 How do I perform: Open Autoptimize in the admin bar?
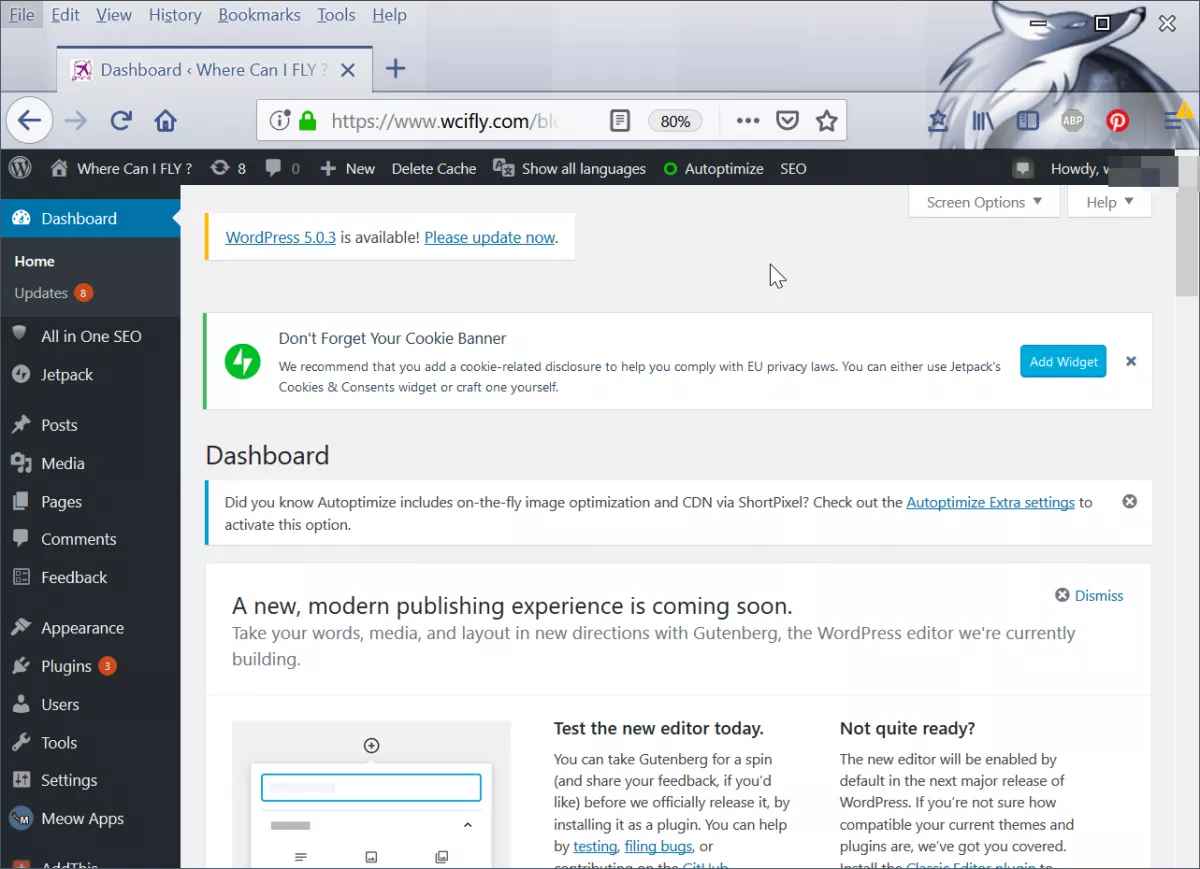(x=713, y=168)
